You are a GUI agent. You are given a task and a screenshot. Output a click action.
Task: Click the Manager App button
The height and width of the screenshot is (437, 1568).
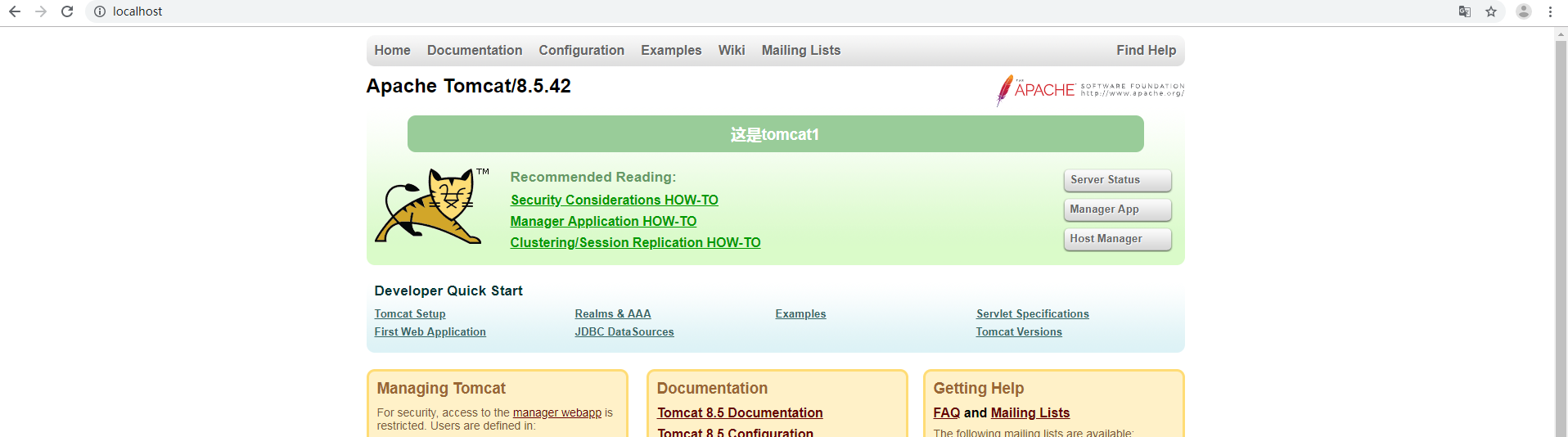coord(1117,209)
